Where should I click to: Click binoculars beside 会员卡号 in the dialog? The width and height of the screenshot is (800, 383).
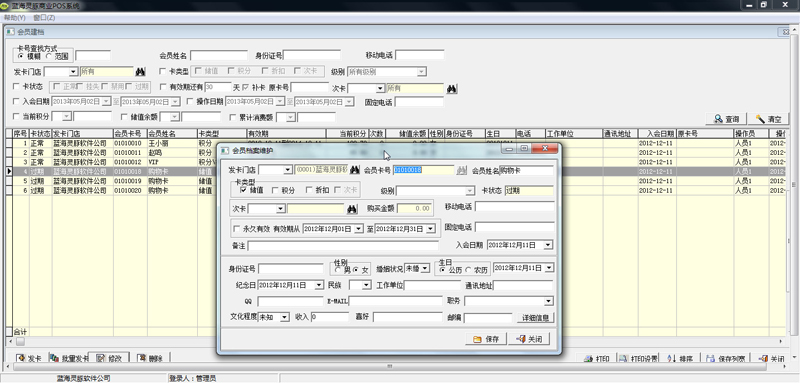tap(462, 170)
